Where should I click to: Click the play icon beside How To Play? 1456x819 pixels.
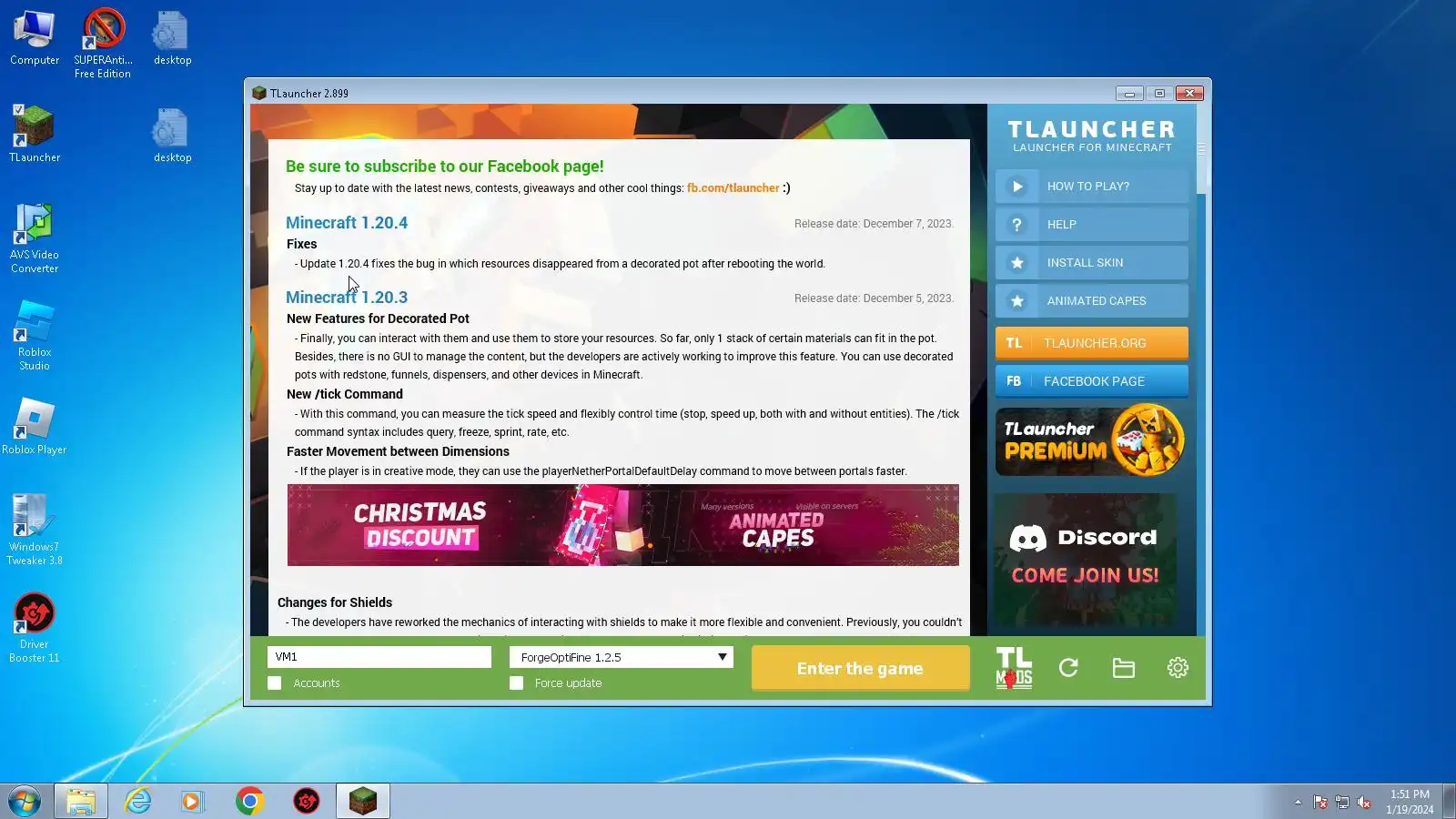click(1017, 187)
